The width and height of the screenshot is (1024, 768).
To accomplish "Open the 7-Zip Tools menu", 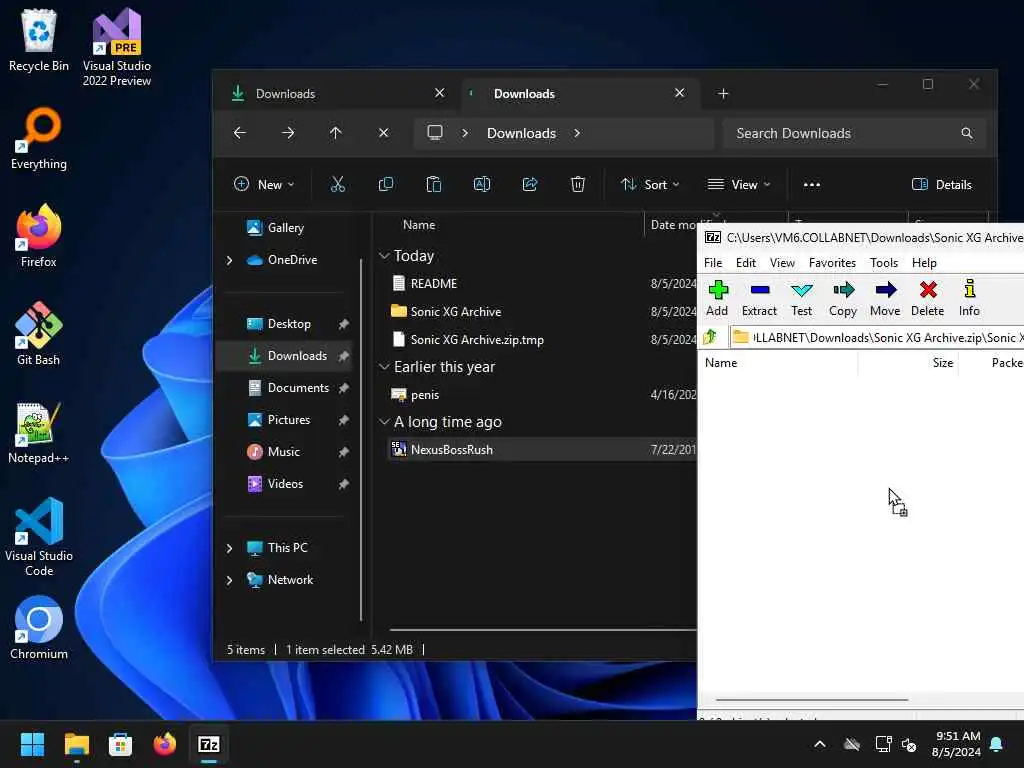I will pos(884,263).
